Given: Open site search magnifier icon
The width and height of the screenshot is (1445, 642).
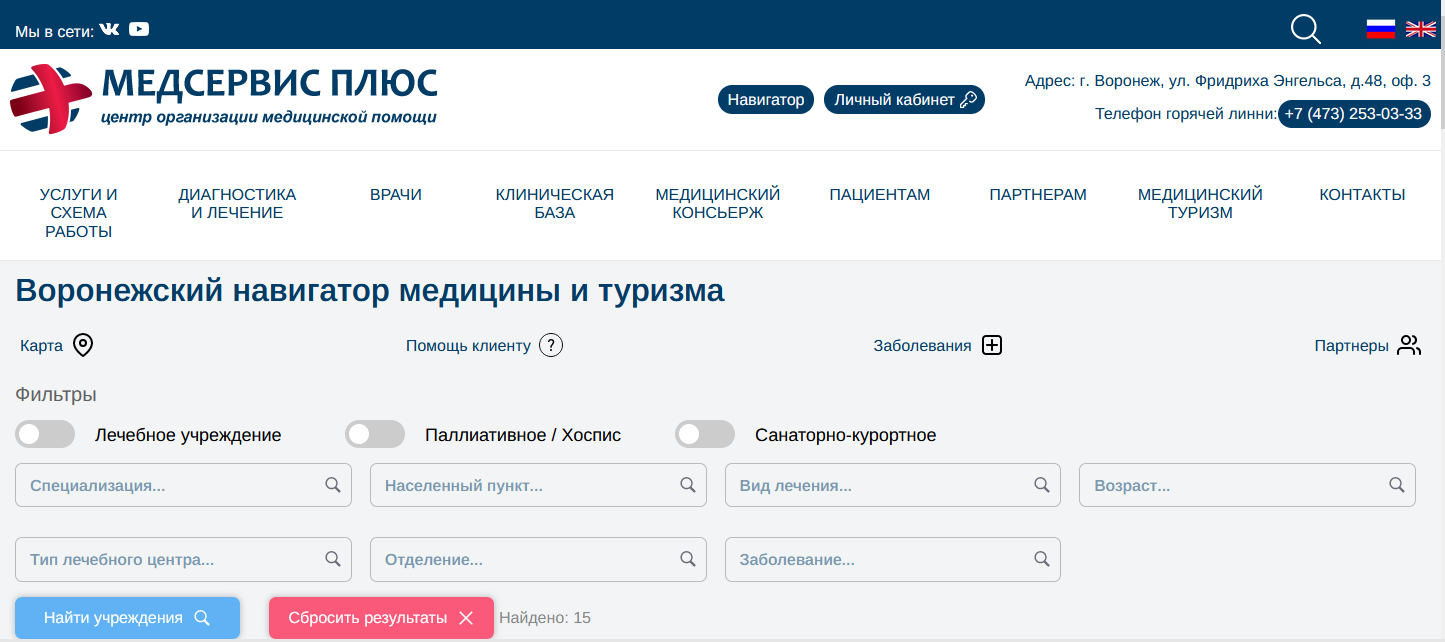Looking at the screenshot, I should click(1306, 29).
